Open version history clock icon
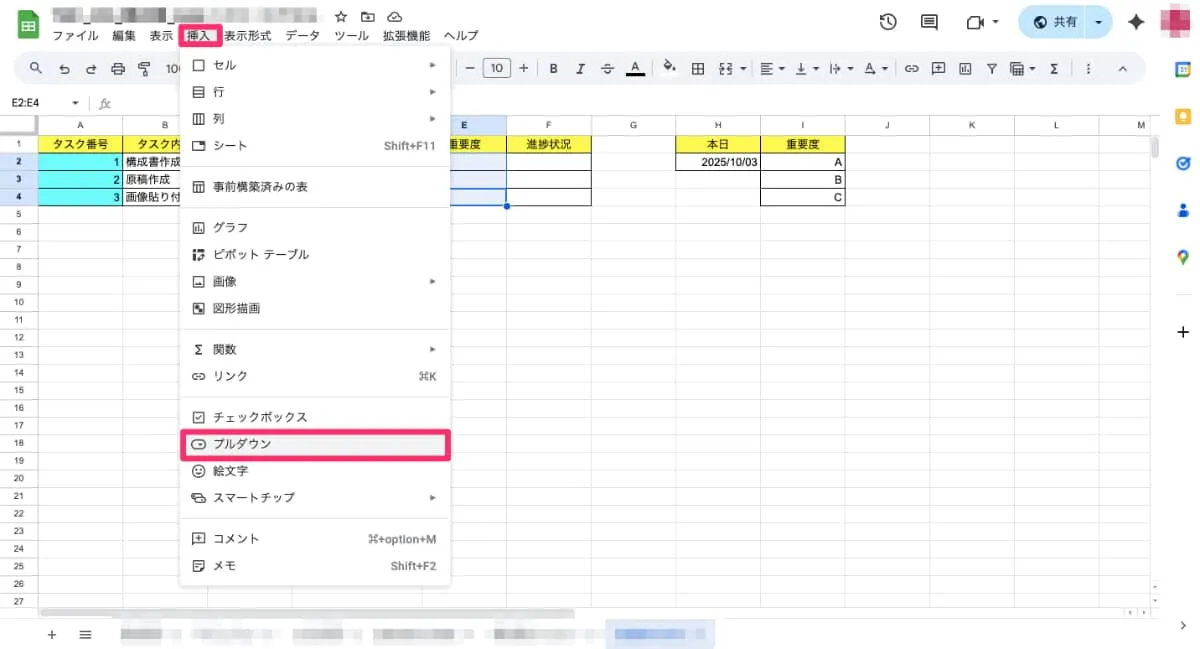Viewport: 1200px width, 649px height. pyautogui.click(x=887, y=22)
